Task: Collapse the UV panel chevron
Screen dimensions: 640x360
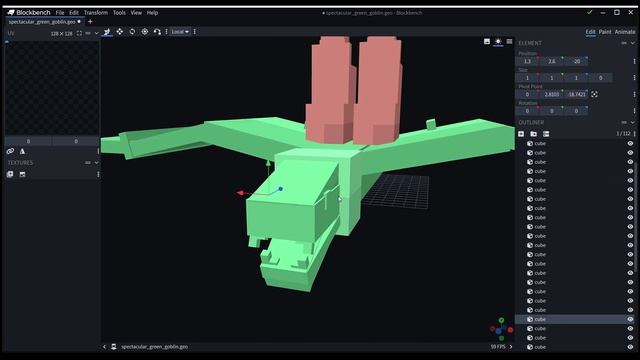Action: [x=96, y=33]
